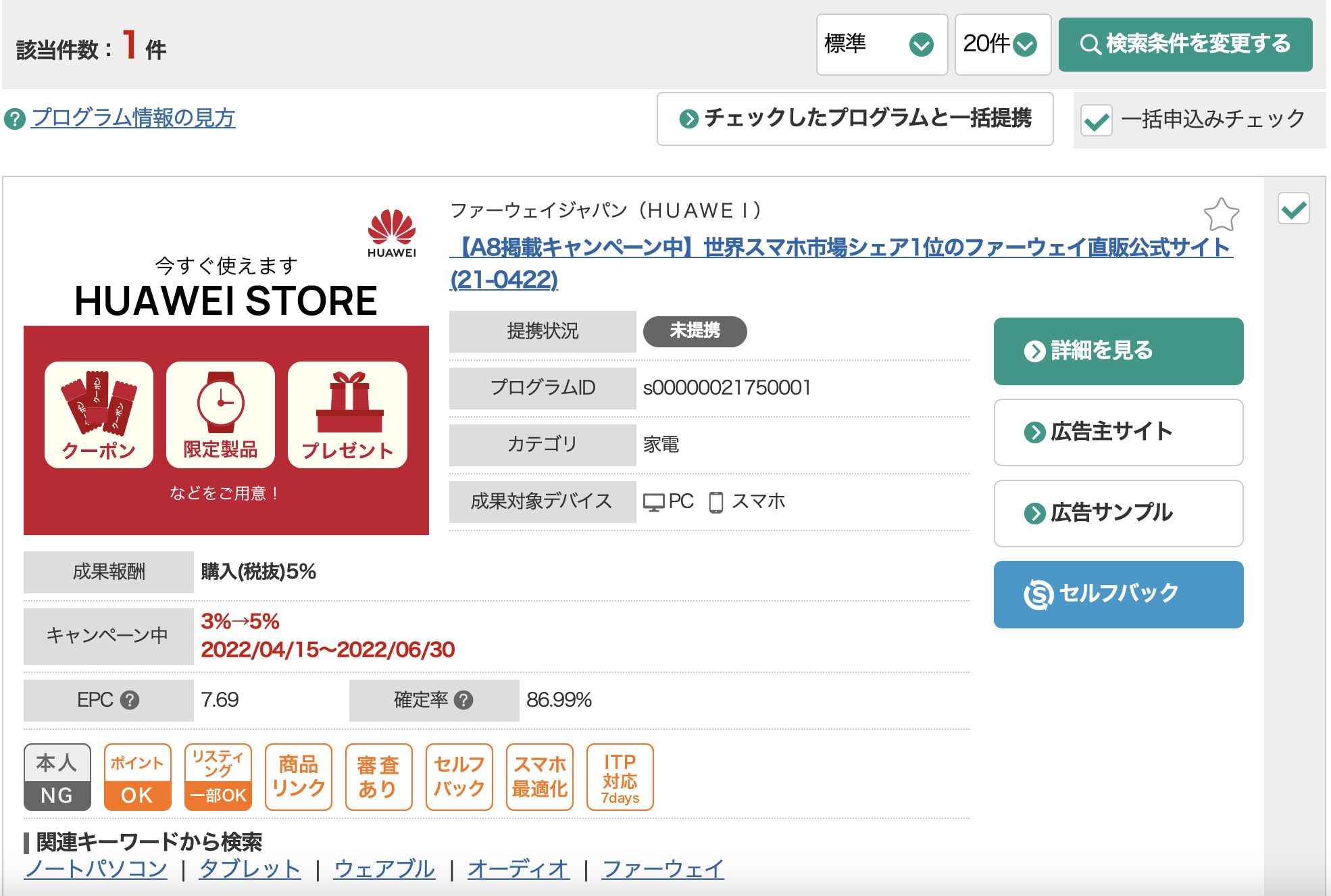Click the 購入(税抜)5% reward text
The width and height of the screenshot is (1331, 896).
pos(259,572)
